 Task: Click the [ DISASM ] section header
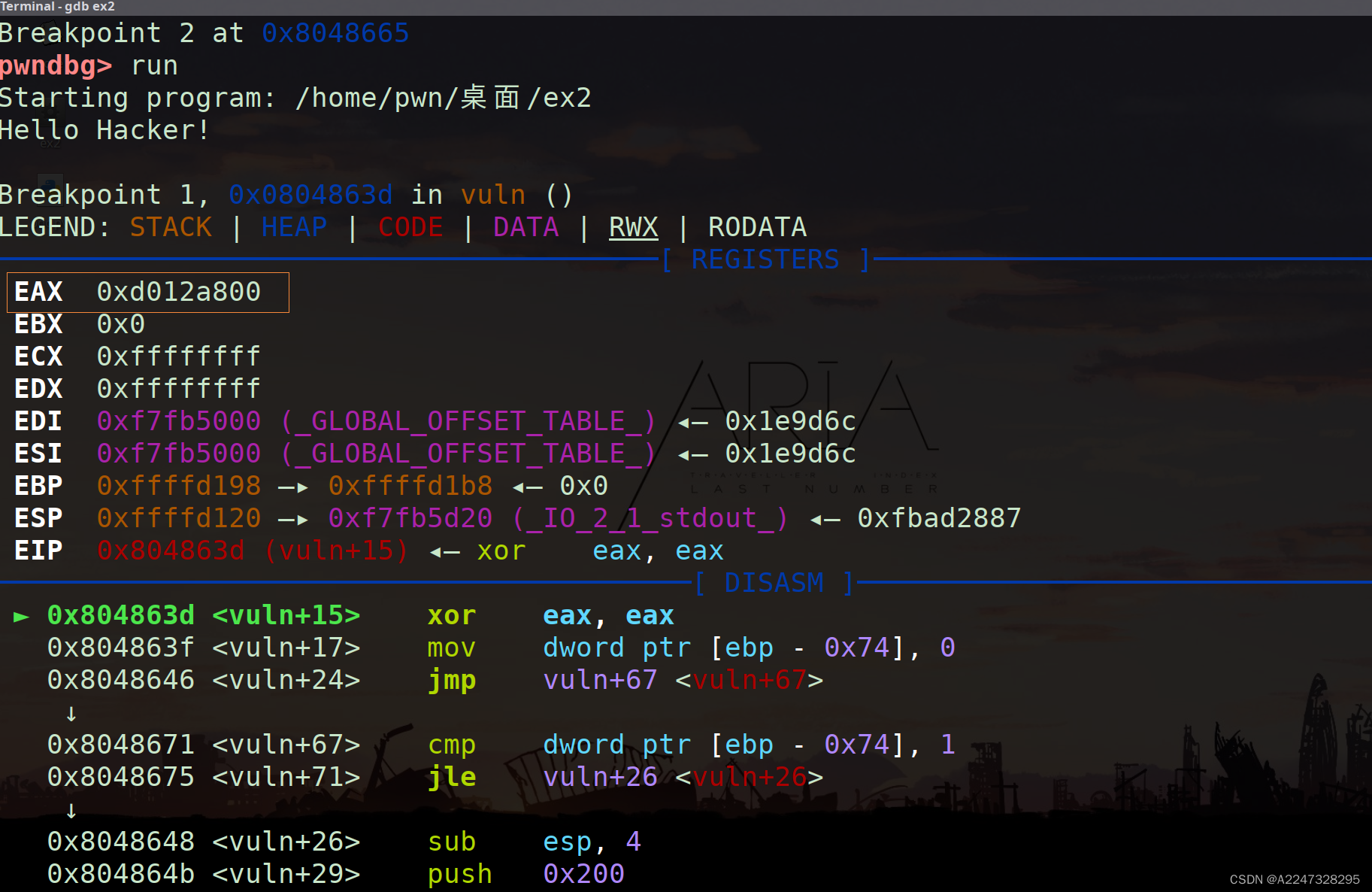(x=774, y=582)
